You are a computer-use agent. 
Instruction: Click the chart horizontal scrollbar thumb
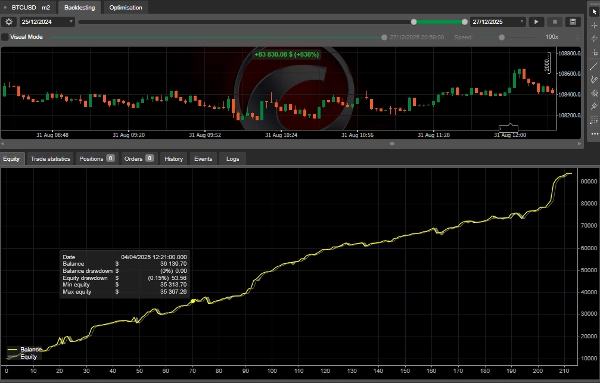pyautogui.click(x=392, y=143)
